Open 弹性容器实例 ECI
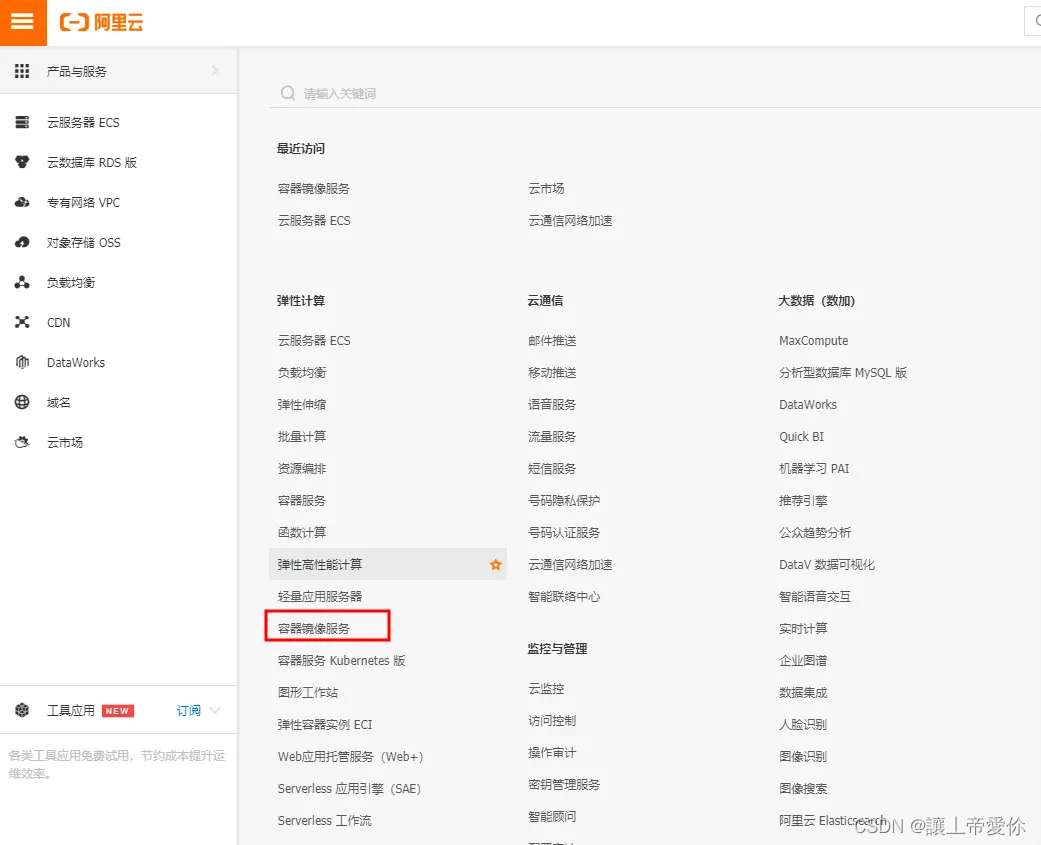This screenshot has height=845, width=1041. 325,724
